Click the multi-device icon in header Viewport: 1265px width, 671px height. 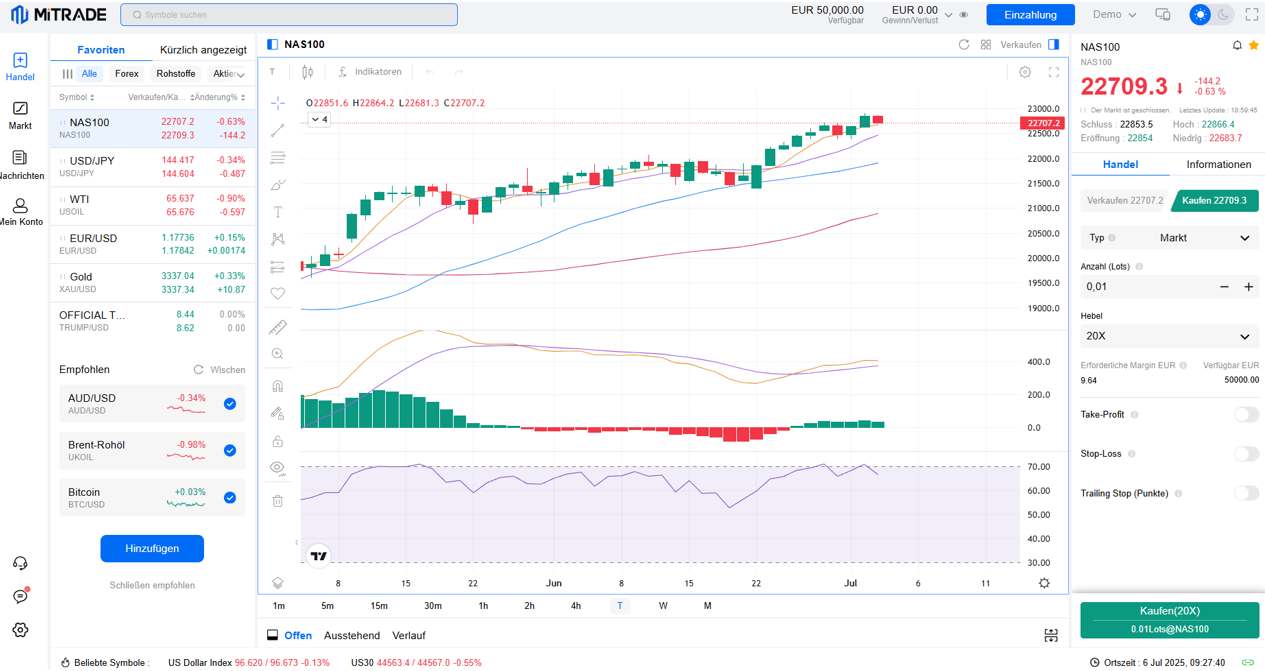(1163, 14)
